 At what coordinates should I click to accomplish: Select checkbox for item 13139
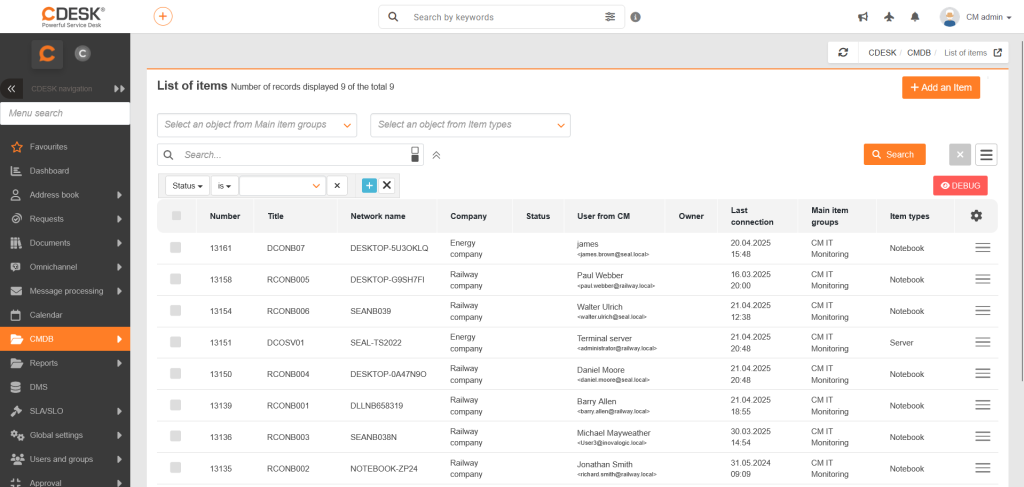coord(175,405)
